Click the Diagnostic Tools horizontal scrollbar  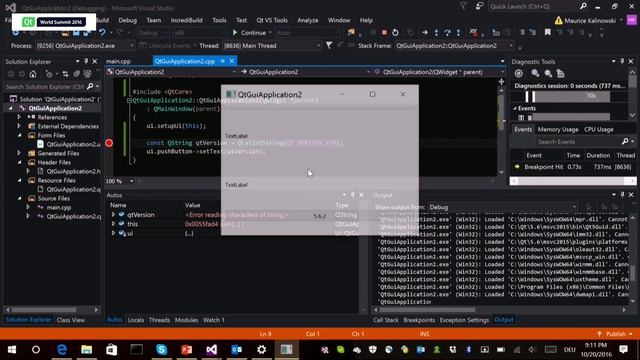573,181
